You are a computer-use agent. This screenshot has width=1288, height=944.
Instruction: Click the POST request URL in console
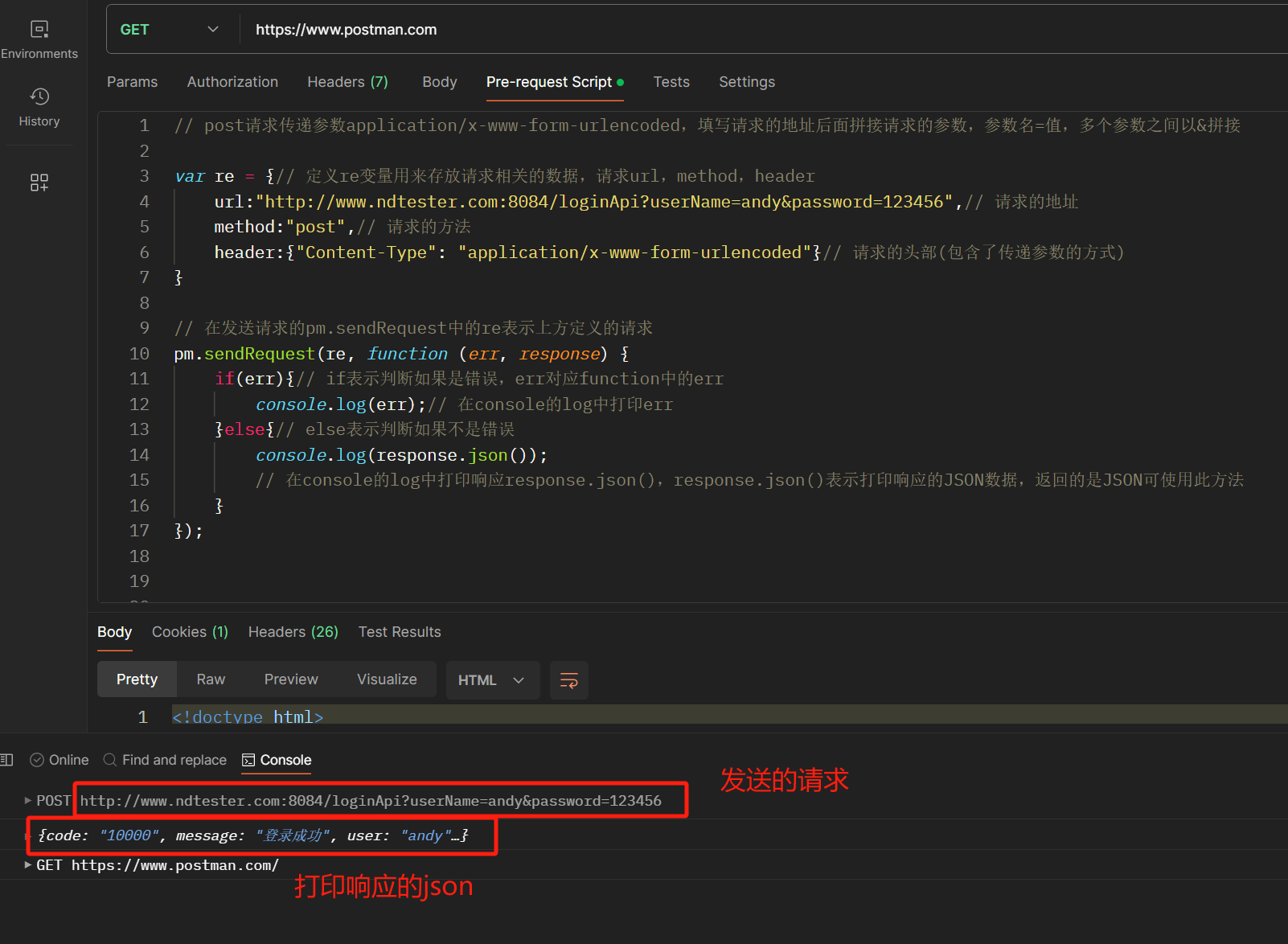click(x=371, y=801)
